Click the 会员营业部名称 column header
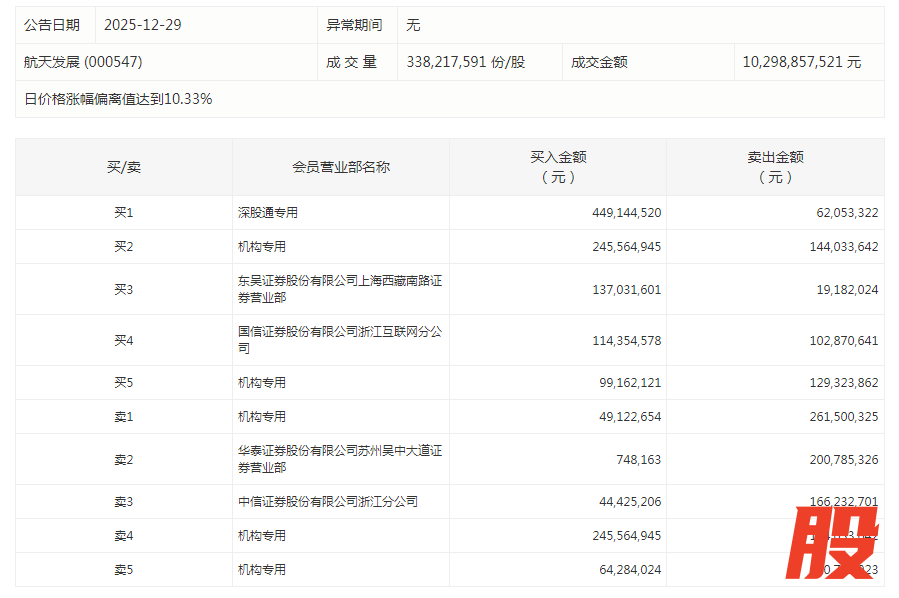899x598 pixels. (x=341, y=167)
